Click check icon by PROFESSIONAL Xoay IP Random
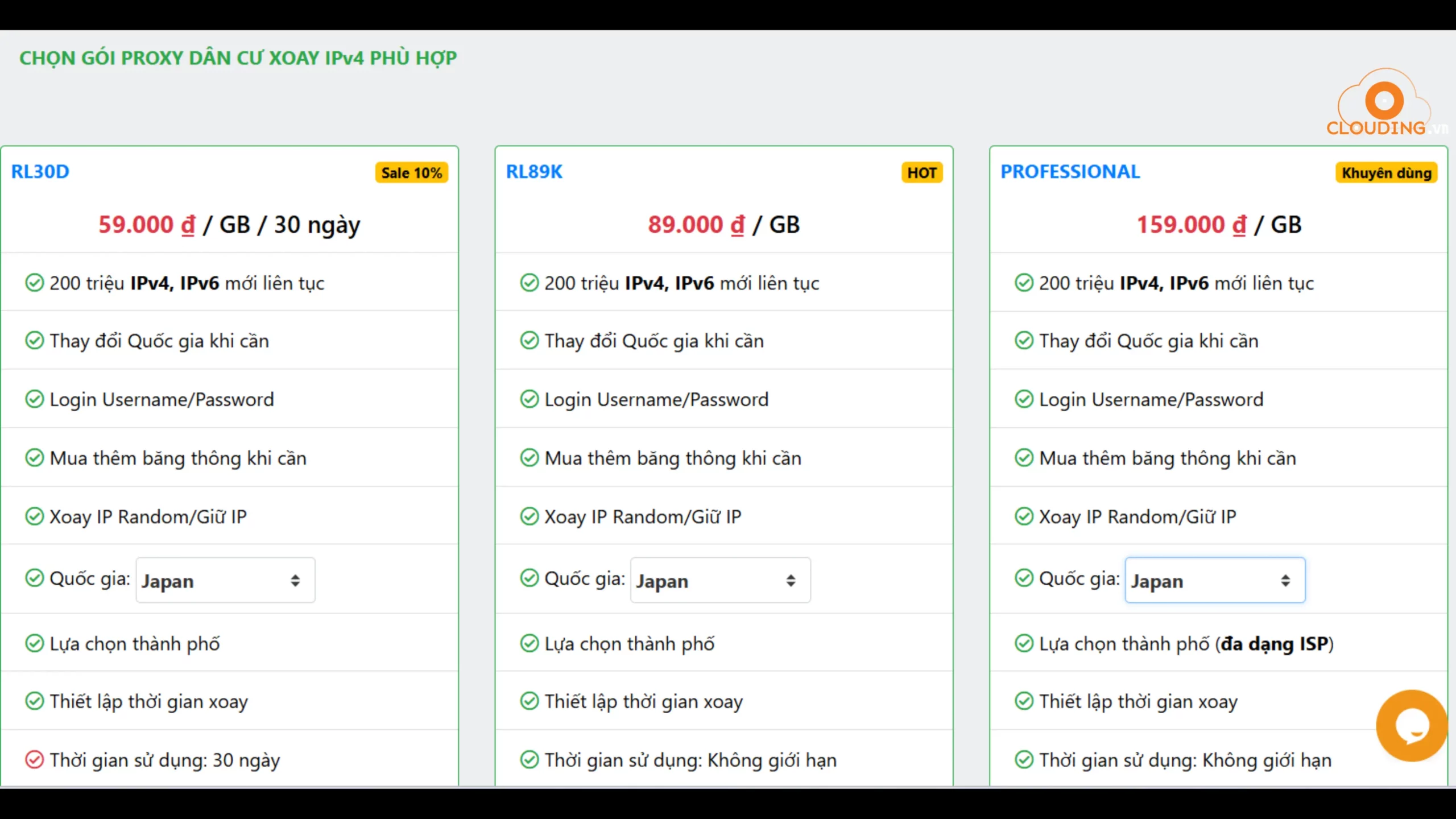The image size is (1456, 819). (1024, 516)
